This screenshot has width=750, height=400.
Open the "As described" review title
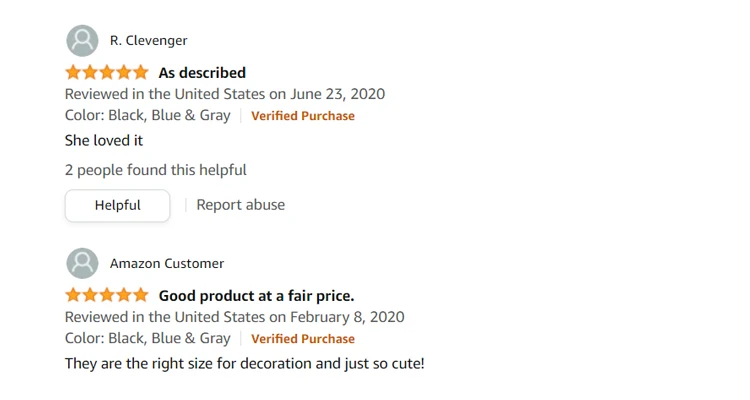[202, 73]
